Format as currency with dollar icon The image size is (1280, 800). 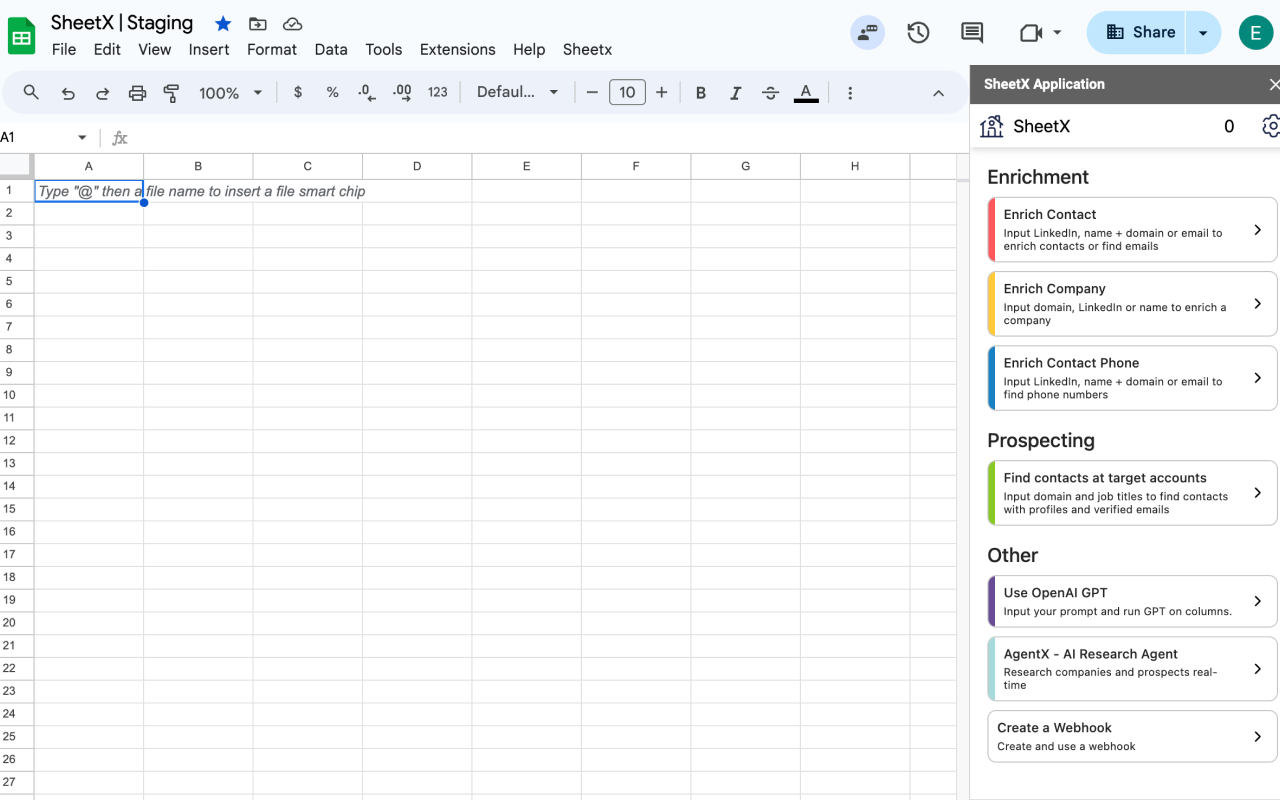click(x=298, y=92)
